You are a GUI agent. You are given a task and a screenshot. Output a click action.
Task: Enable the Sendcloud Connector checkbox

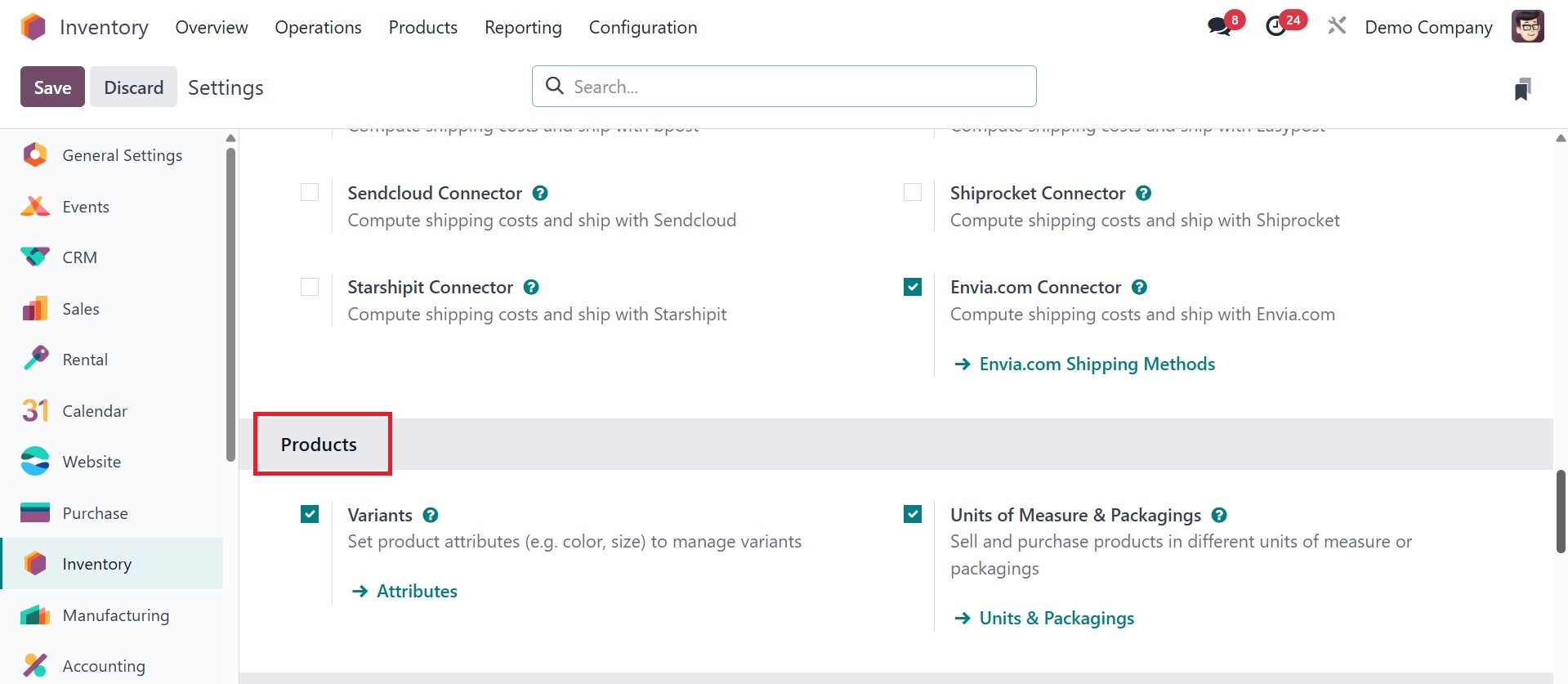tap(310, 193)
